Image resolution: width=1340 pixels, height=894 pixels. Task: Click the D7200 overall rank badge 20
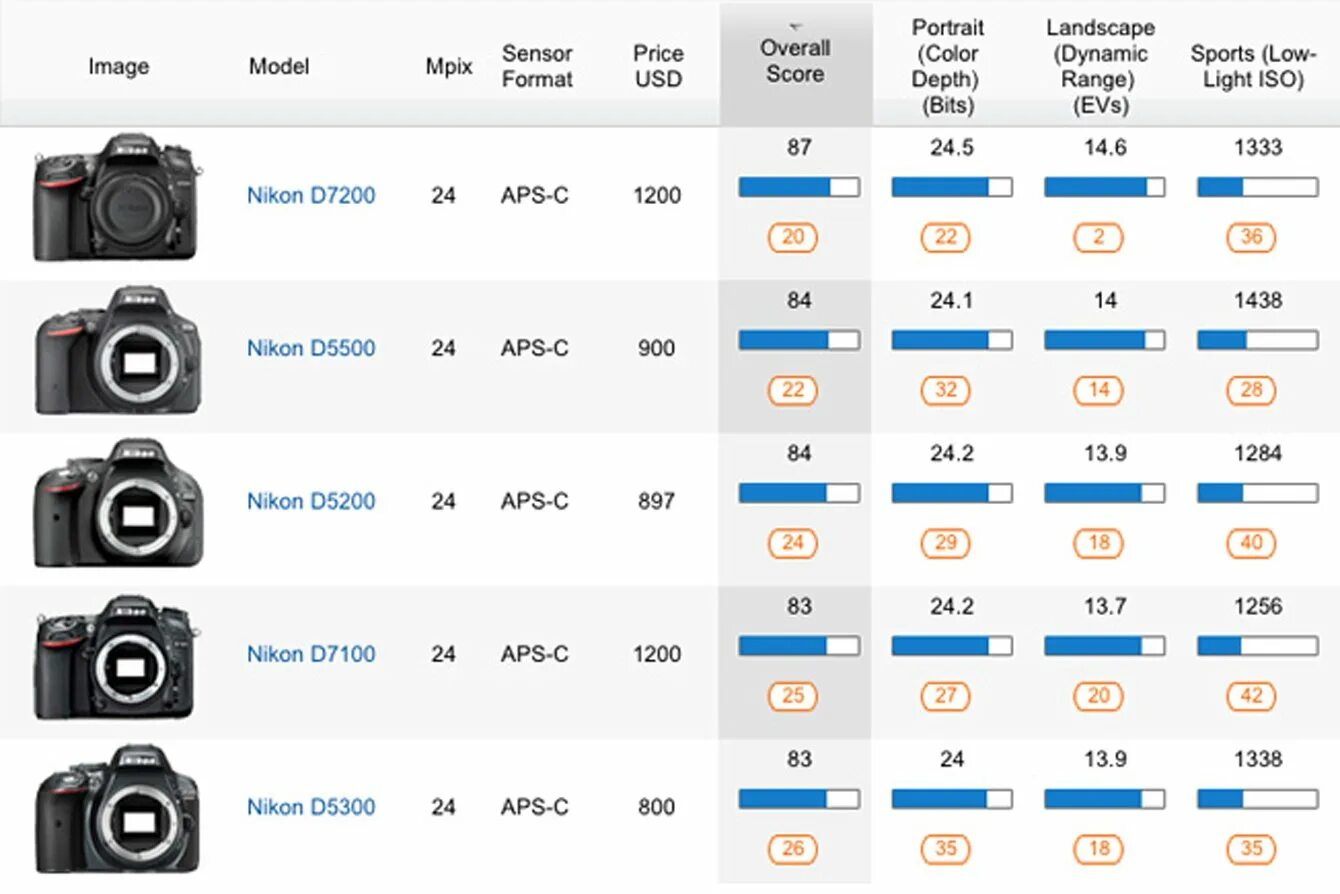pos(793,237)
